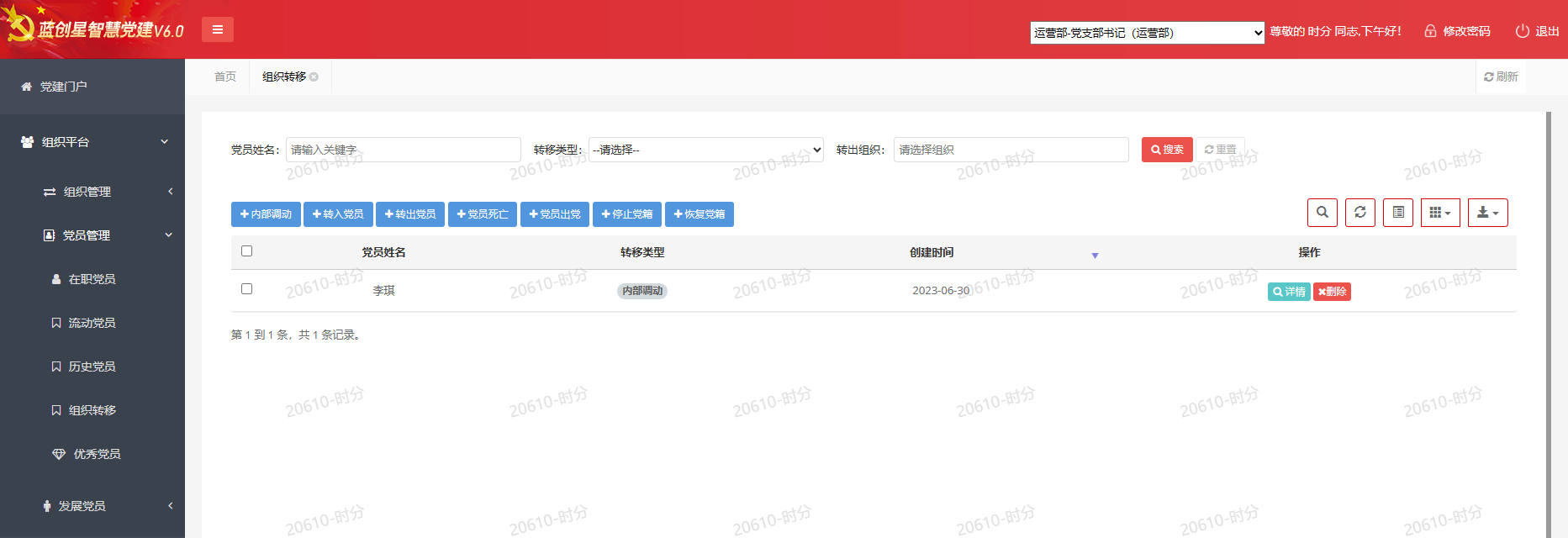Toggle the hamburger sidebar menu button

tap(218, 29)
